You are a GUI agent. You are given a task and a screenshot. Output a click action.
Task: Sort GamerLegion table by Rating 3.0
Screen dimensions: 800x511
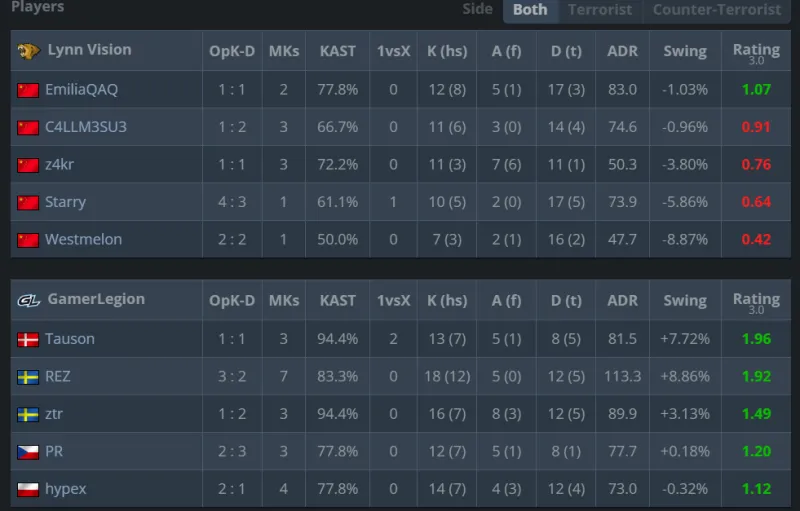pos(756,302)
